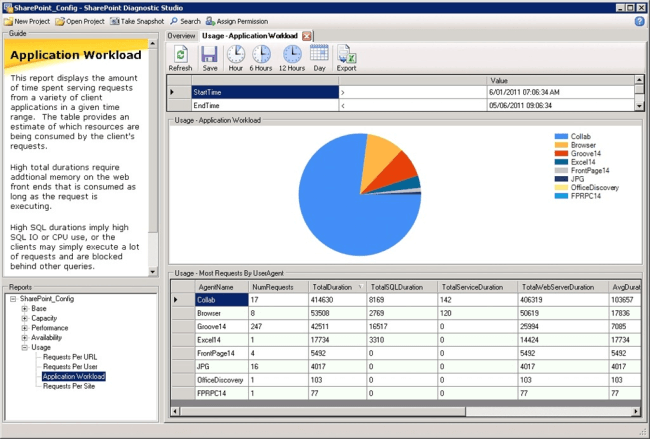
Task: Sort by the TotalServiceDuration column header
Action: tap(477, 287)
